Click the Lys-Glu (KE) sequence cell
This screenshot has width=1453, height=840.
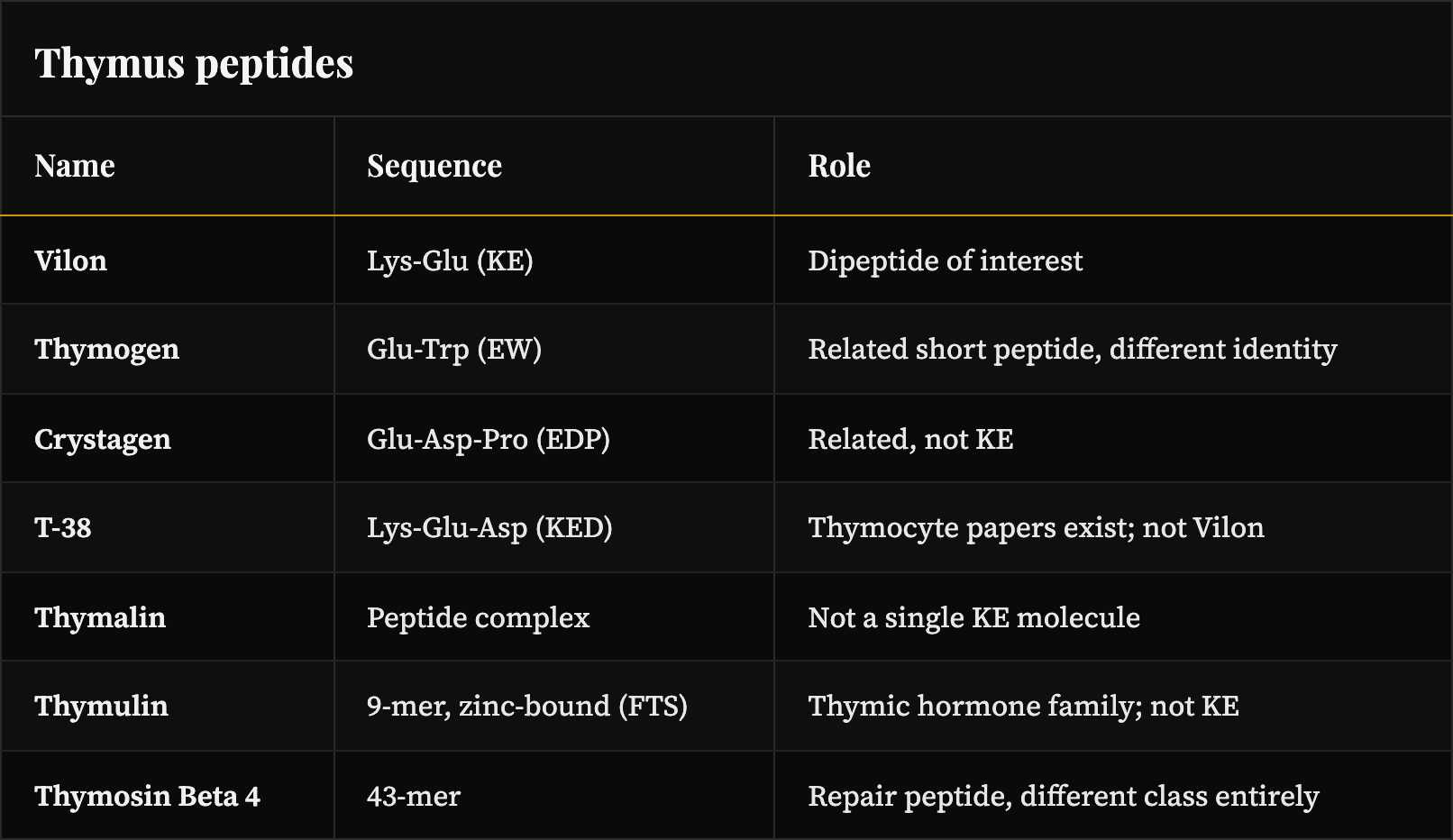point(554,260)
